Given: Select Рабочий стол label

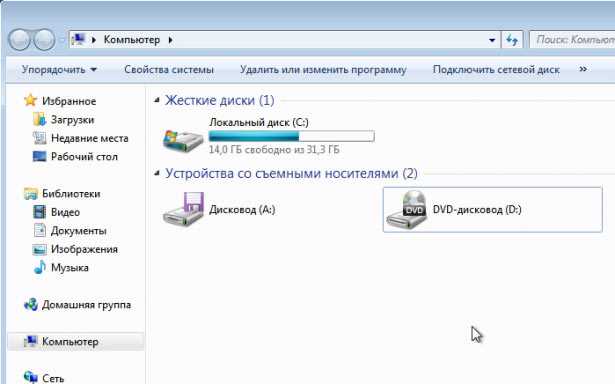Looking at the screenshot, I should coord(84,157).
